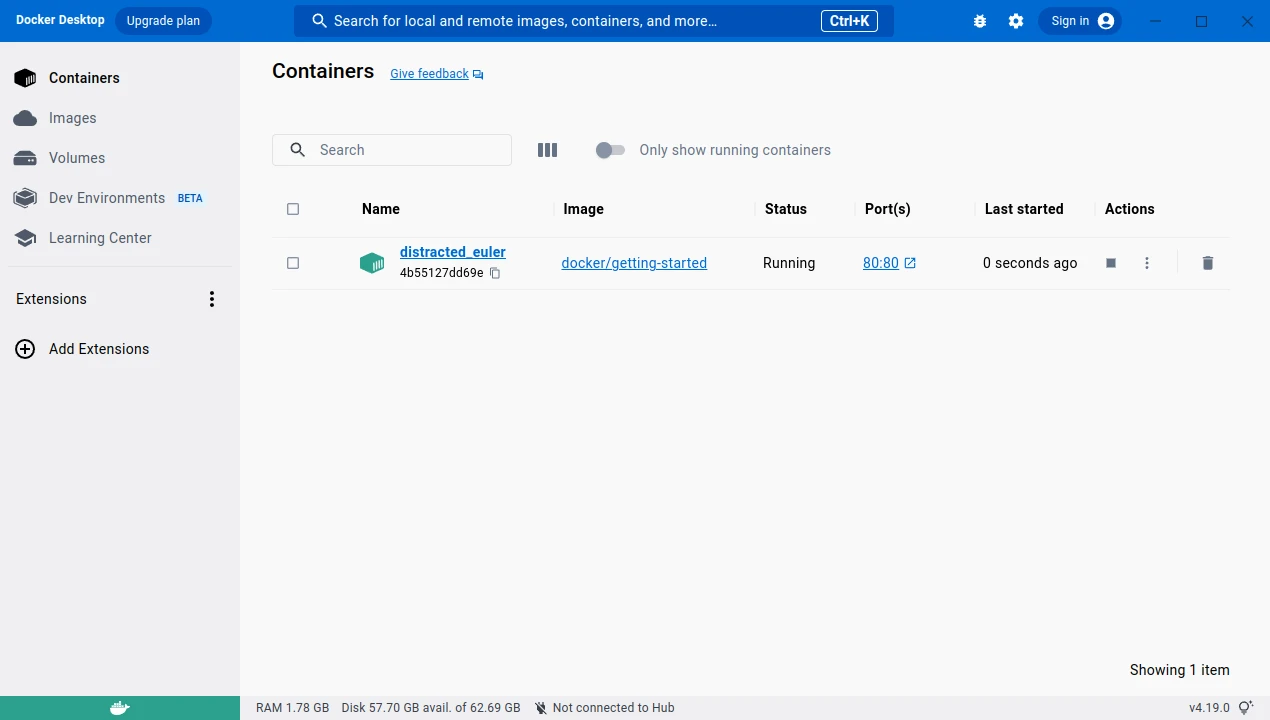Screen dimensions: 1270x720
Task: Select the distracted_euler row checkbox
Action: tap(293, 263)
